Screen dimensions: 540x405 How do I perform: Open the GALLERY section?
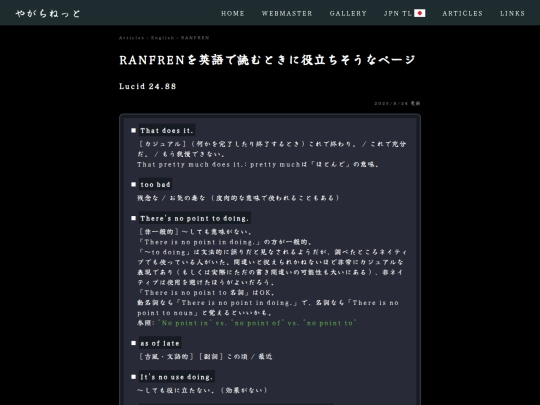348,13
